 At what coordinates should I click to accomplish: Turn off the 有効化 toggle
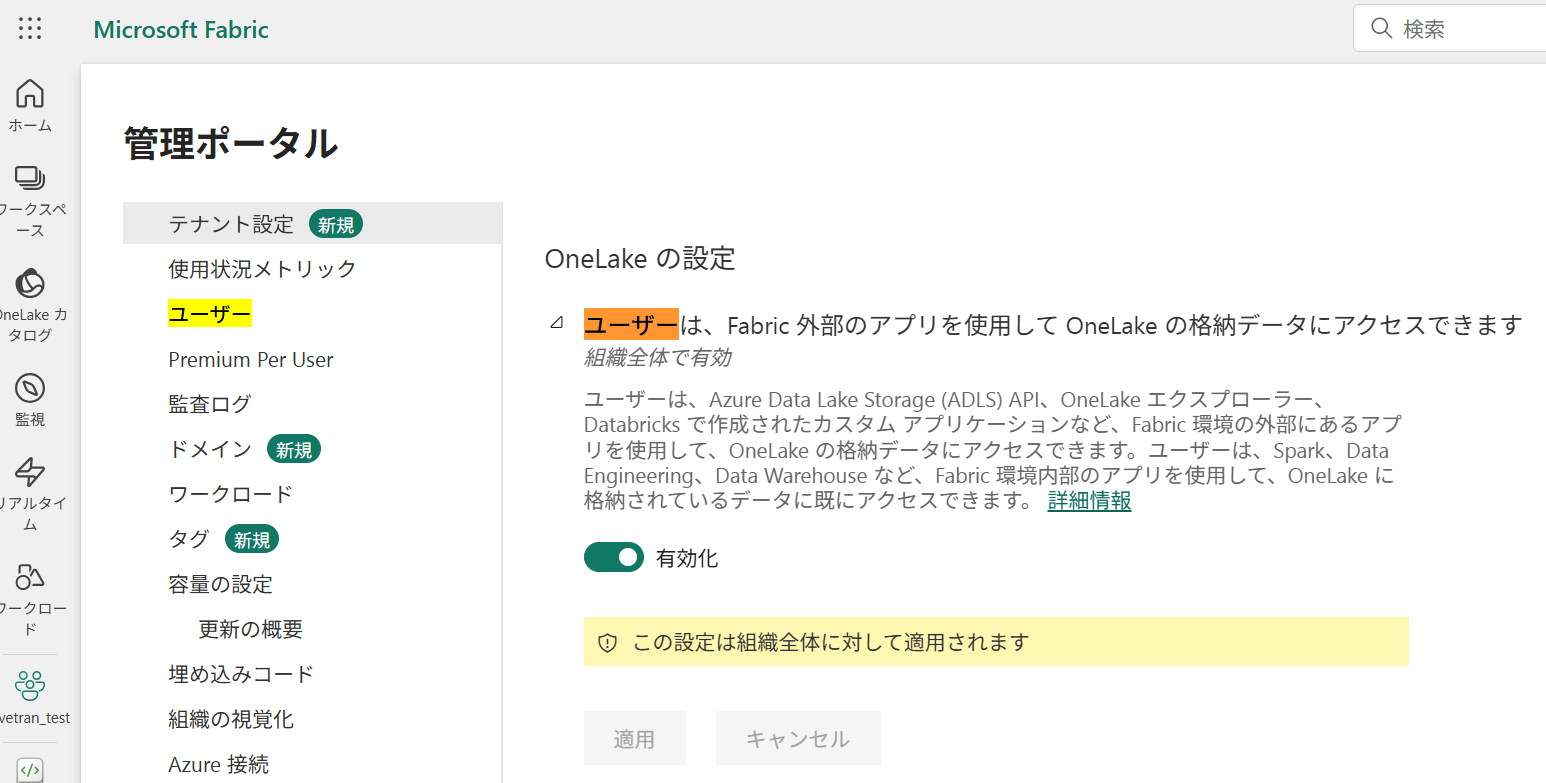[x=613, y=558]
